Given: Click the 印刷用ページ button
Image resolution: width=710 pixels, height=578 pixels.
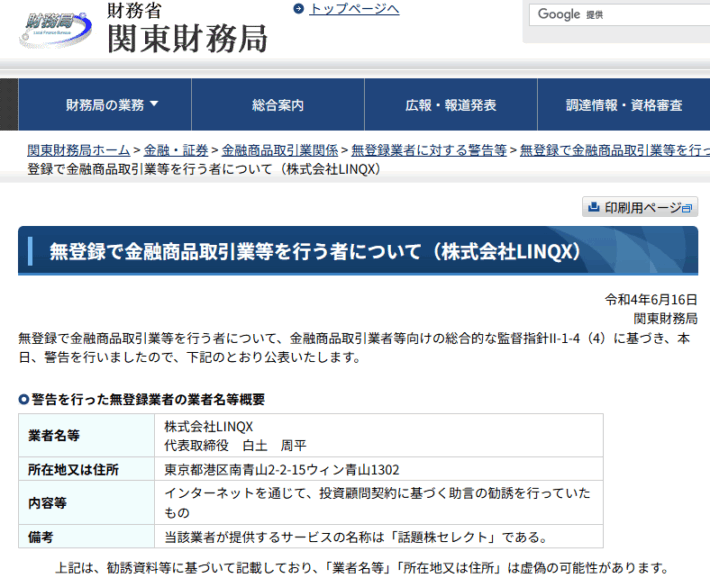Looking at the screenshot, I should tap(639, 207).
